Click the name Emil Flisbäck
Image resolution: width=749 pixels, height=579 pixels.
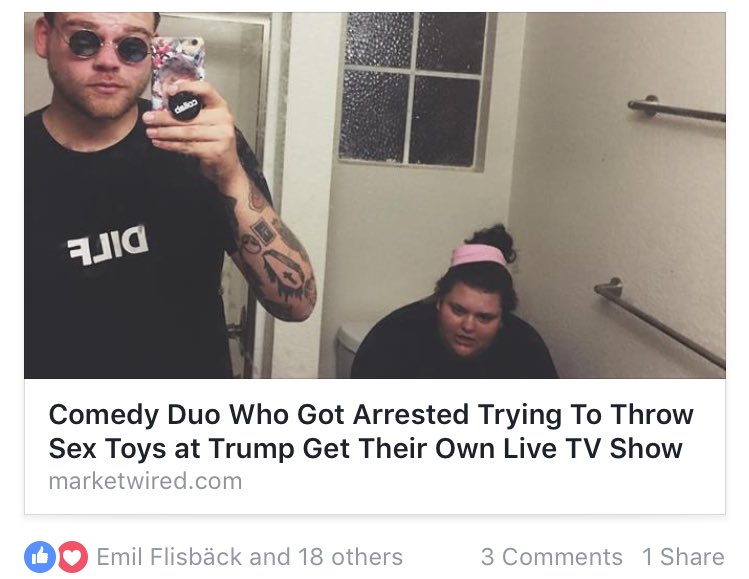(169, 557)
